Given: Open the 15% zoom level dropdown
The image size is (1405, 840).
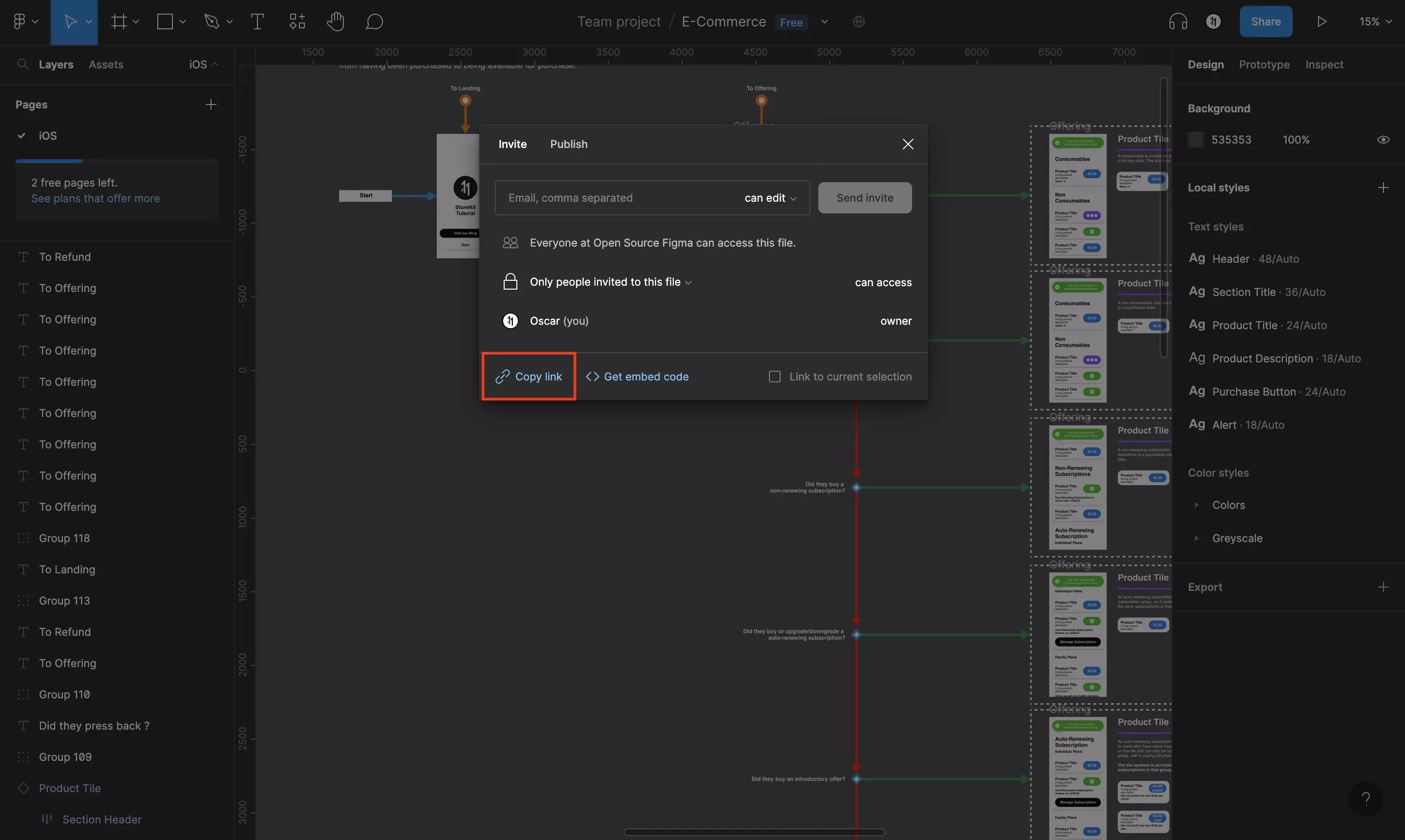Looking at the screenshot, I should [1374, 21].
